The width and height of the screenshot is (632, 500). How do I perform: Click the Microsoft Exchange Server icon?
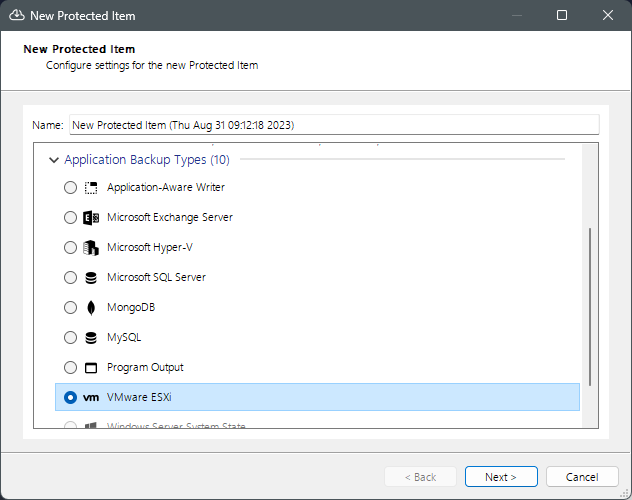coord(91,217)
